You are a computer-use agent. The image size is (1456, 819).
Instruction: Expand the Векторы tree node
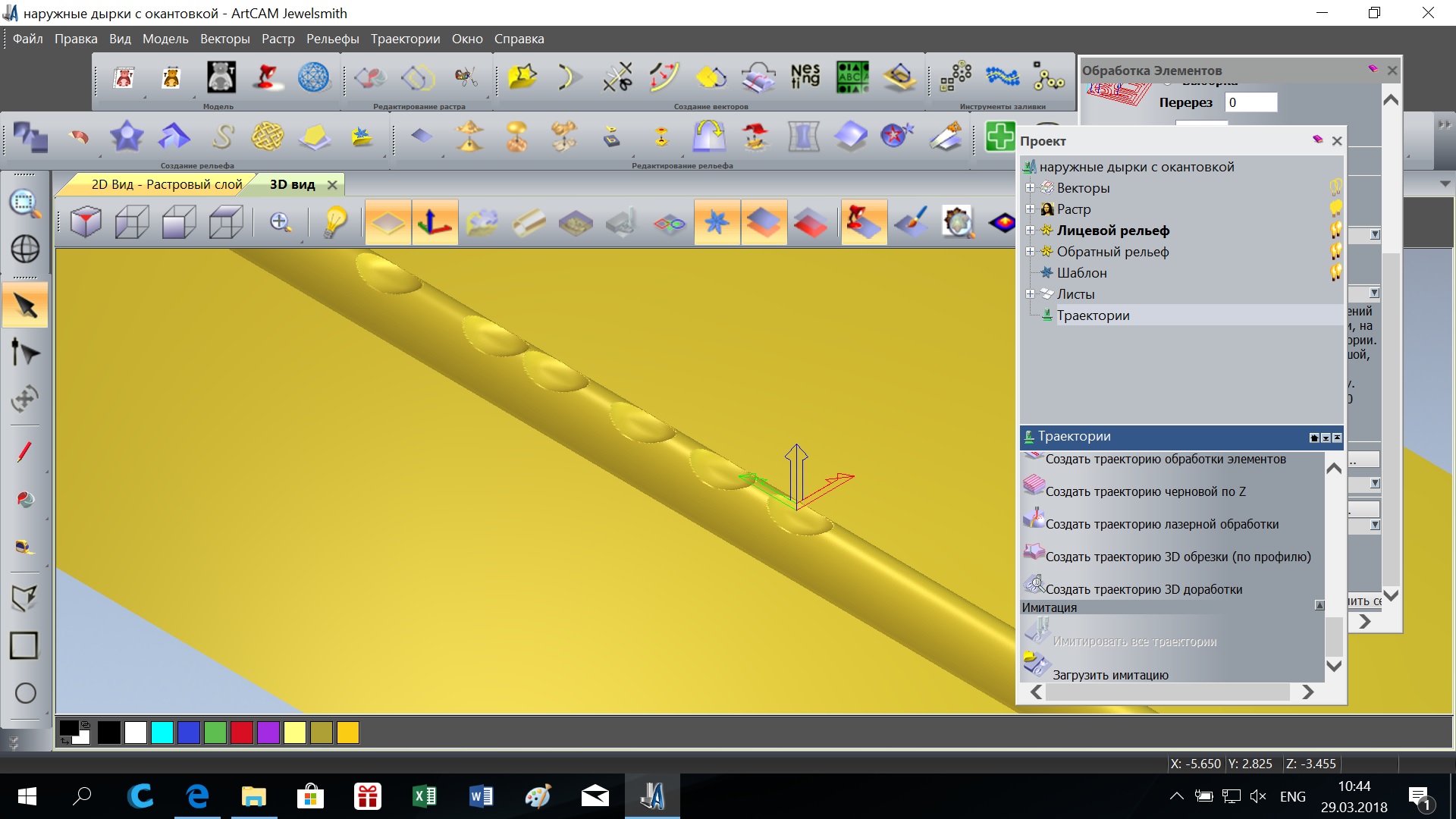coord(1030,188)
